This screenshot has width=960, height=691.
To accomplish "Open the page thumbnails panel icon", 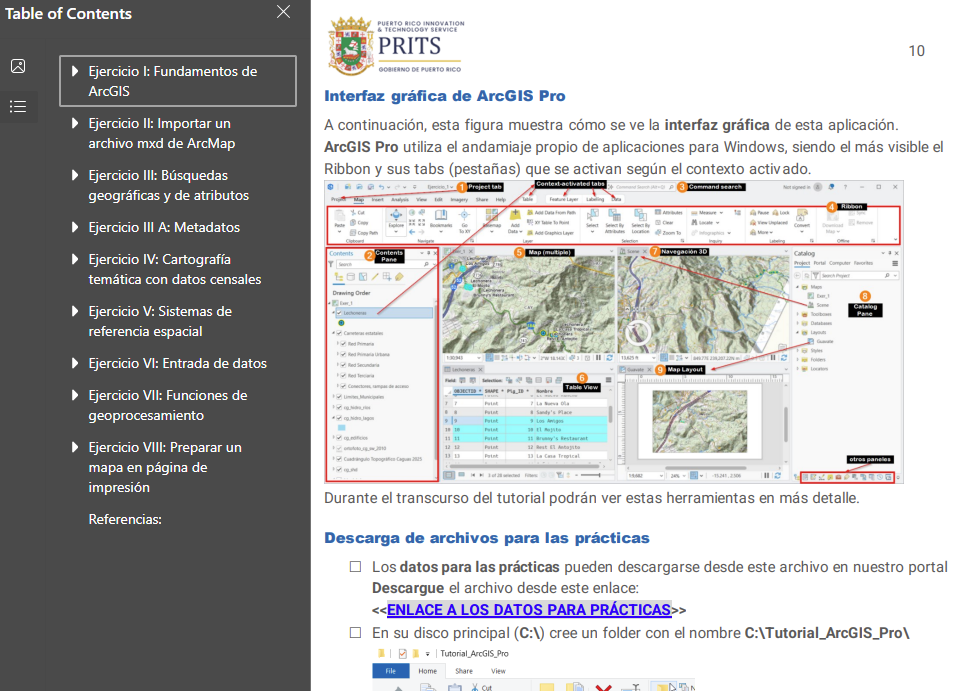I will (x=17, y=66).
